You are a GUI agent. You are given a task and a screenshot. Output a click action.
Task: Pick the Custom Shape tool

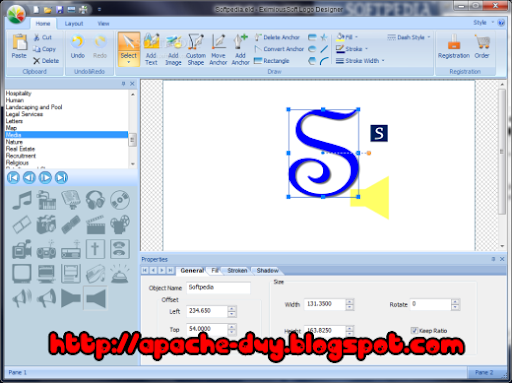click(196, 49)
